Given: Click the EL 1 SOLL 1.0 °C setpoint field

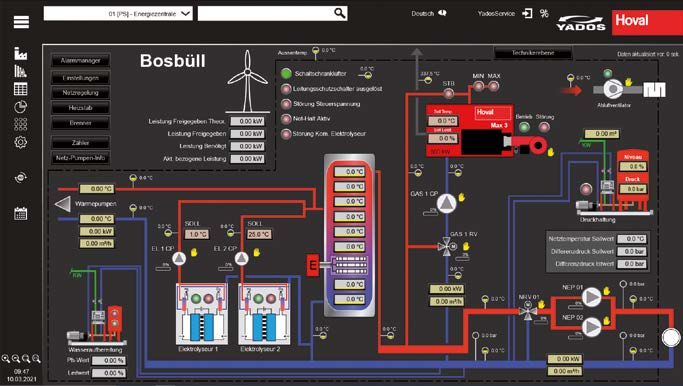Looking at the screenshot, I should click(197, 234).
